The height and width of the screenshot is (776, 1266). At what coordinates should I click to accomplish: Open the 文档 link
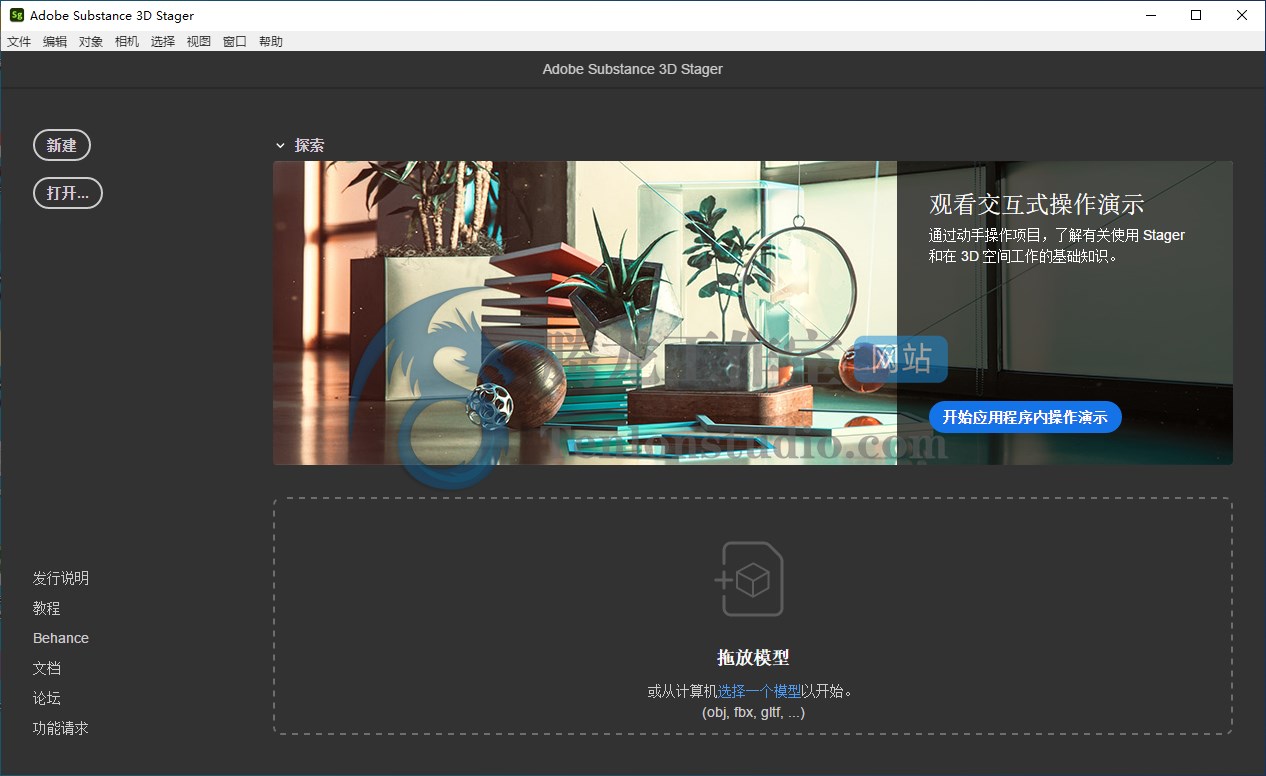(47, 668)
